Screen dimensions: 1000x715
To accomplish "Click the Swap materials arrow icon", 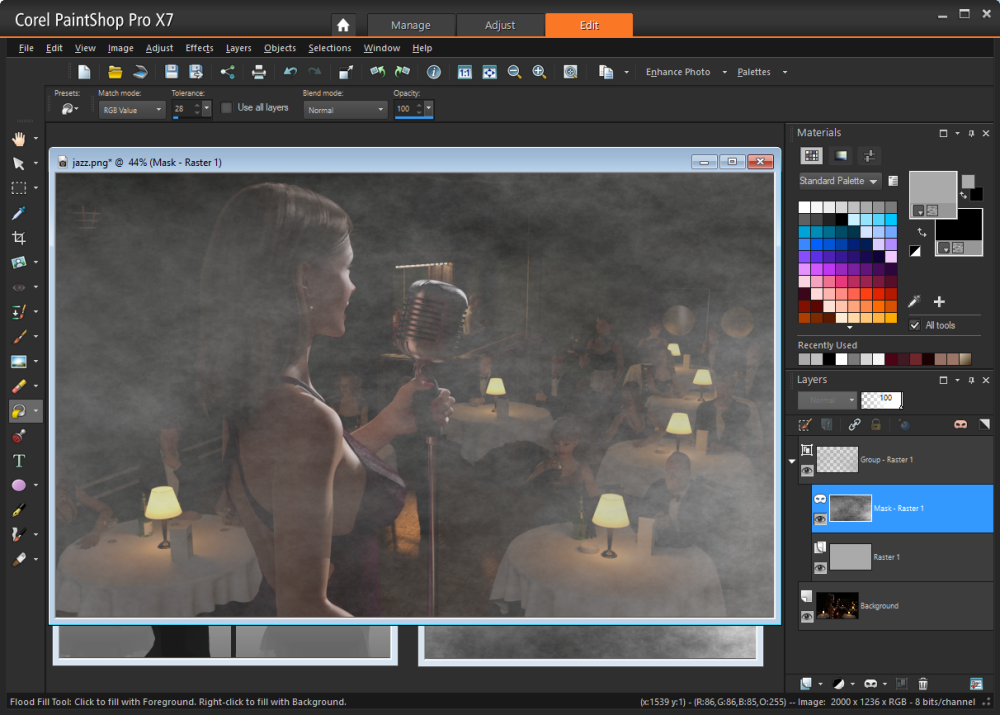I will click(x=922, y=233).
